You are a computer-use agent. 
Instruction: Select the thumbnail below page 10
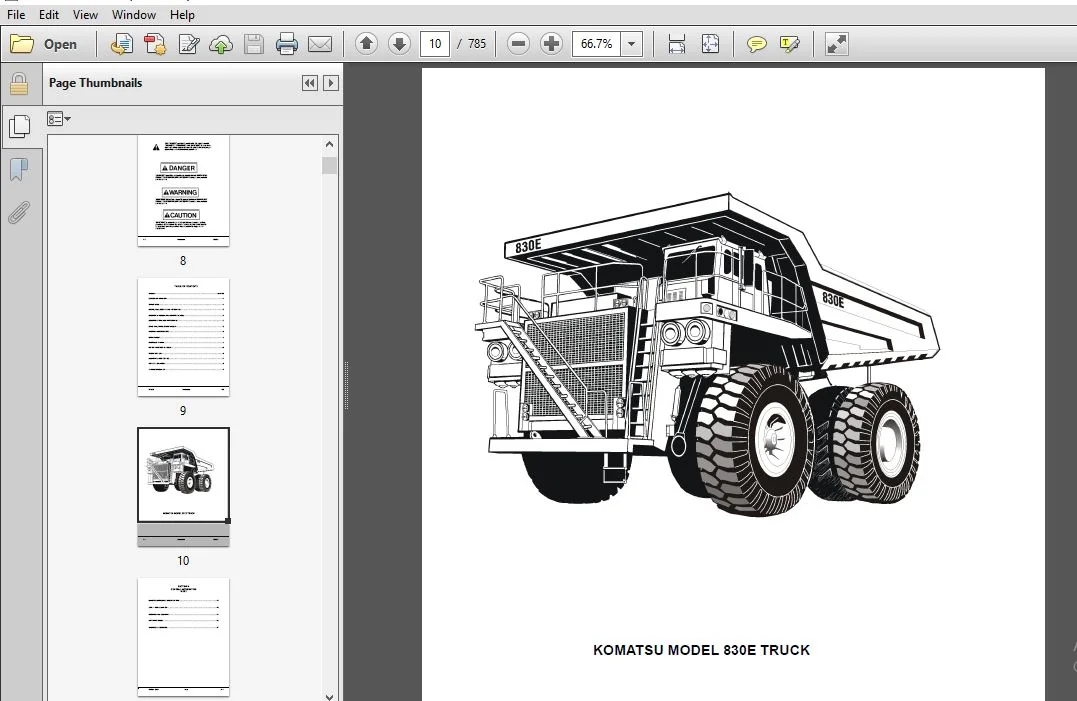183,636
